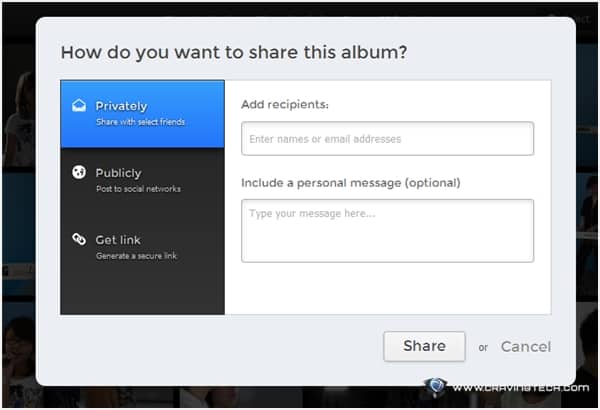Click the "Share with select friends" subtitle
This screenshot has height=410, width=600.
(140, 122)
